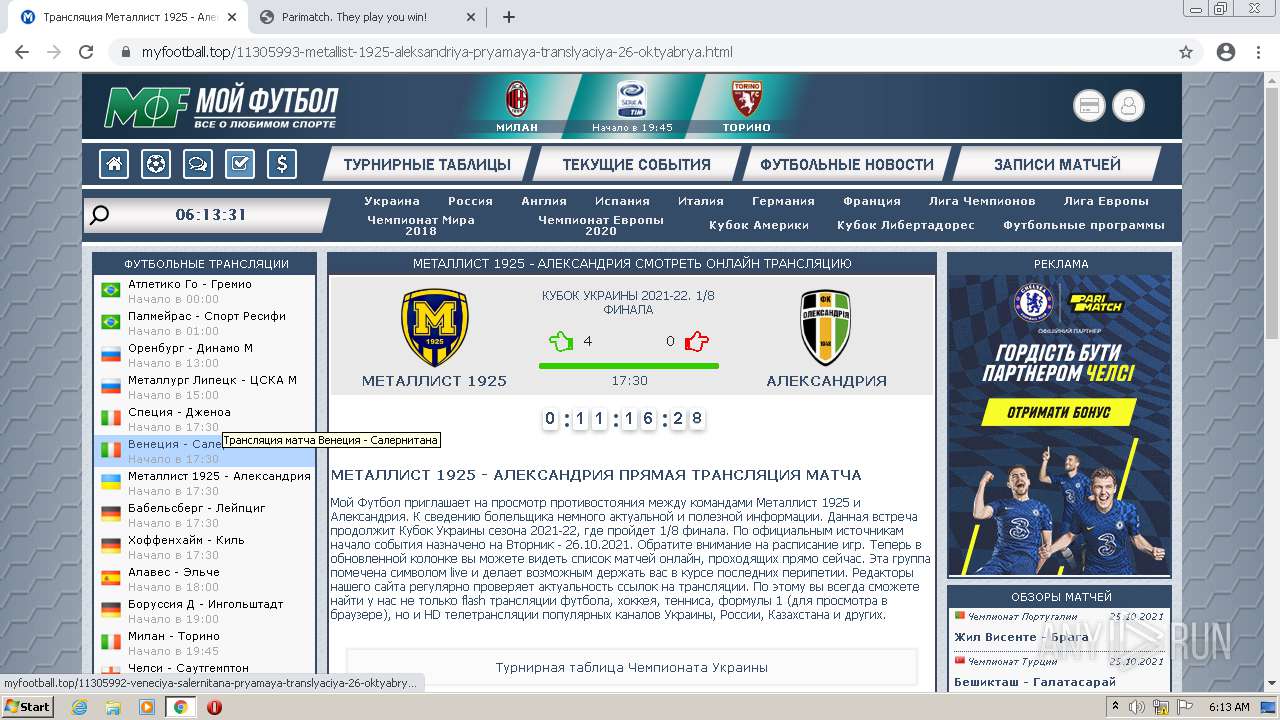Open the site home icon
1280x720 pixels.
[114, 164]
